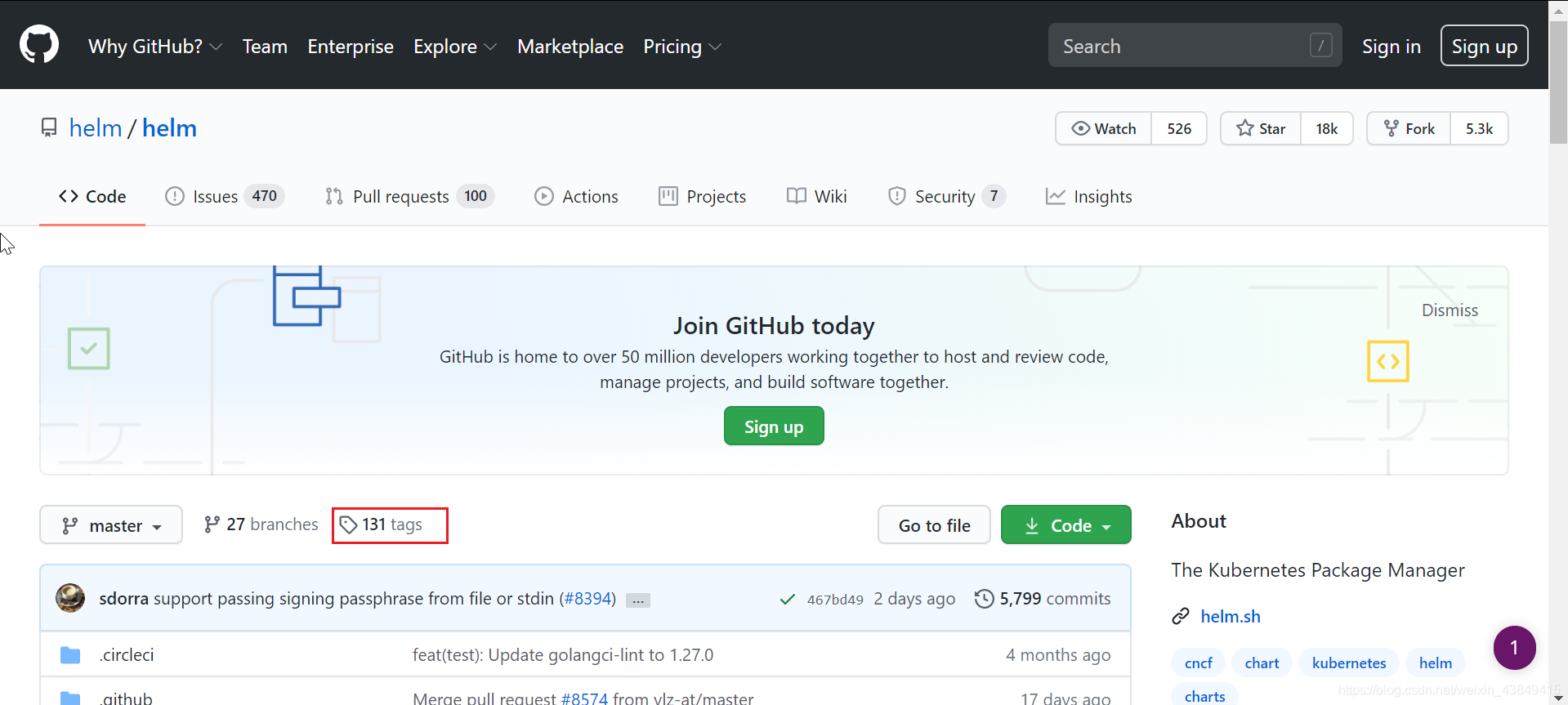Open the Actions tab
Screen dimensions: 1568x705
point(577,197)
